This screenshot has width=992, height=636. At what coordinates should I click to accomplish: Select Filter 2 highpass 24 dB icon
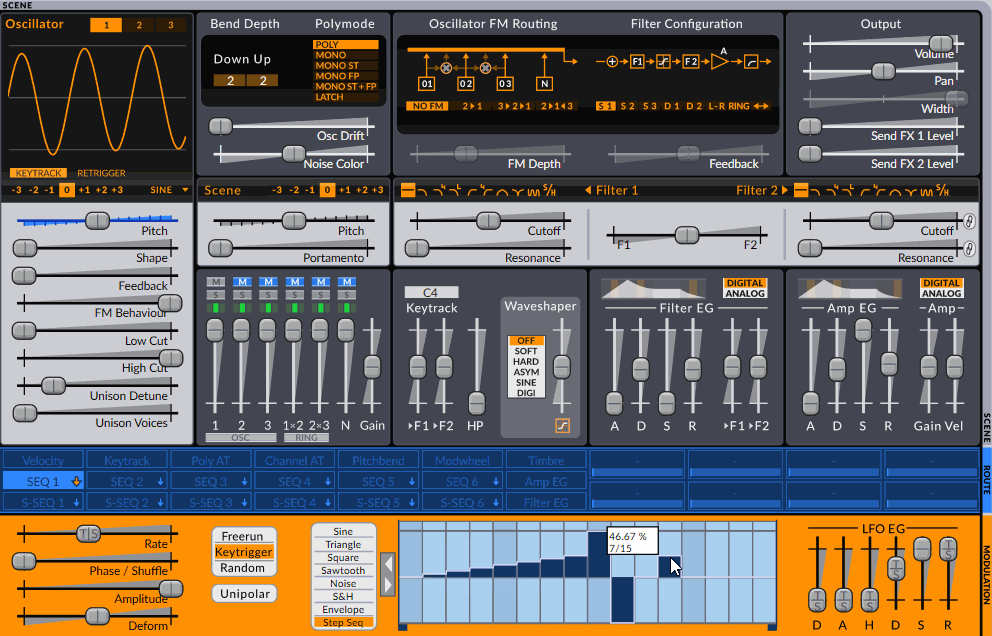(879, 190)
